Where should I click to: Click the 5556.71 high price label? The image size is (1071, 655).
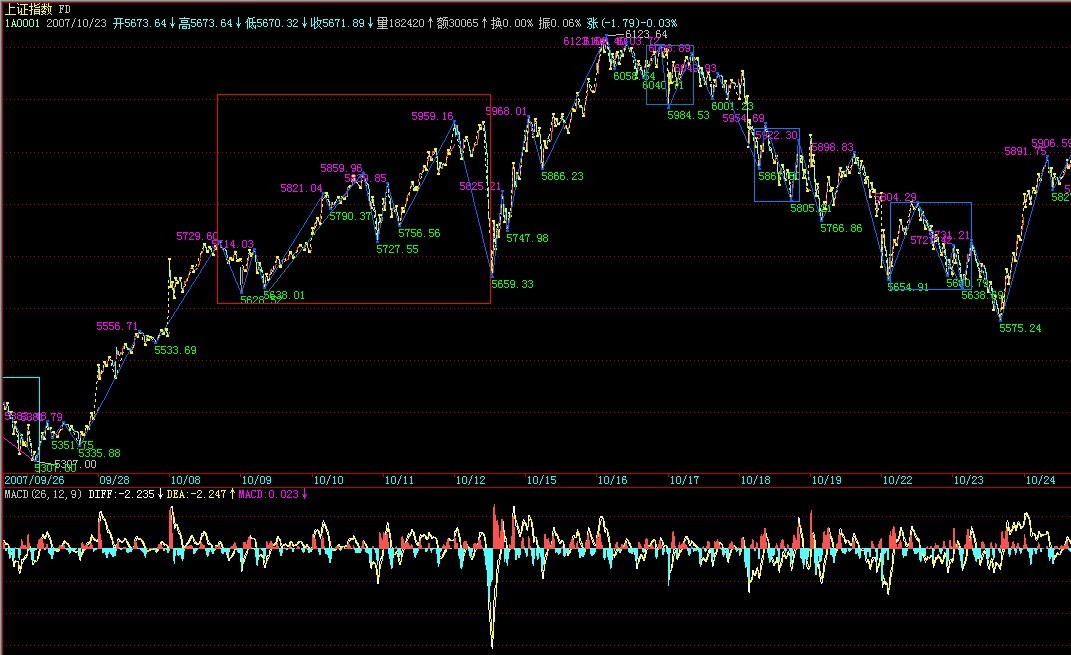pos(117,326)
